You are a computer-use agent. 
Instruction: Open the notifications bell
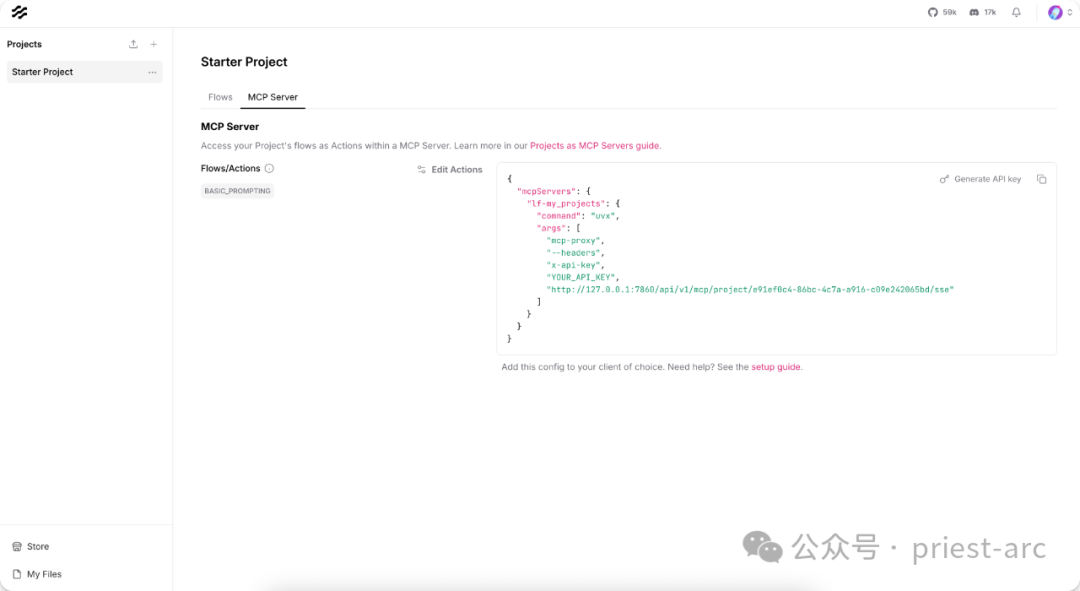(1017, 12)
